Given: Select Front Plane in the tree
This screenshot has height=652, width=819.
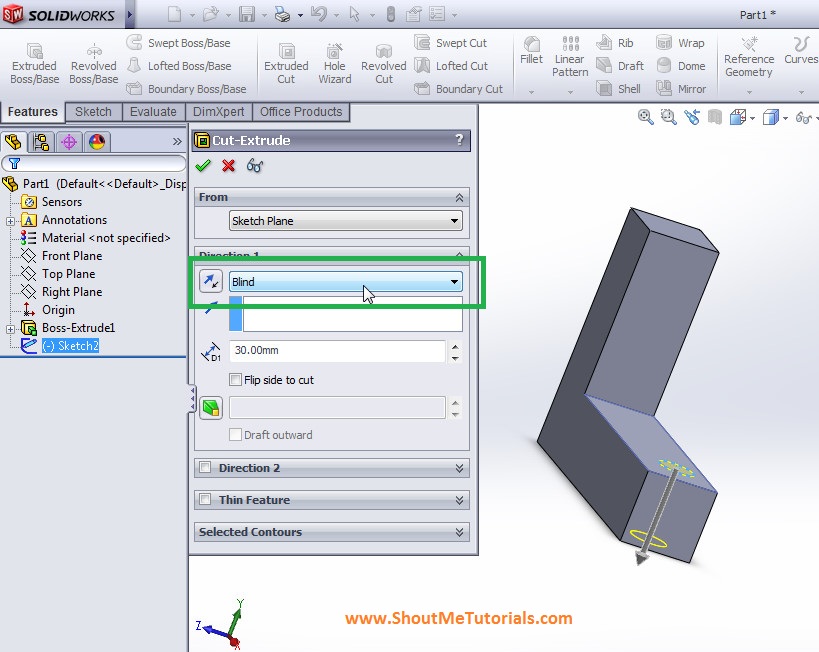Looking at the screenshot, I should click(72, 256).
